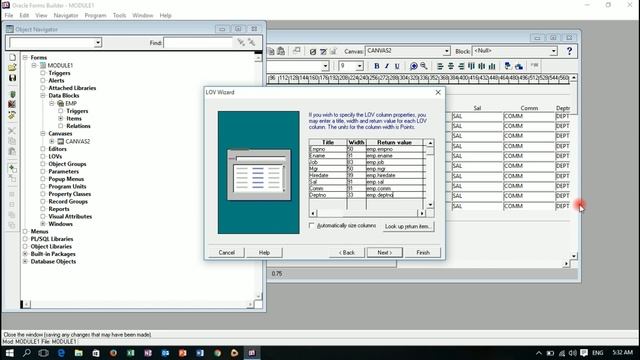Image resolution: width=640 pixels, height=360 pixels.
Task: Expand the CANVAS2 node
Action: 52,141
